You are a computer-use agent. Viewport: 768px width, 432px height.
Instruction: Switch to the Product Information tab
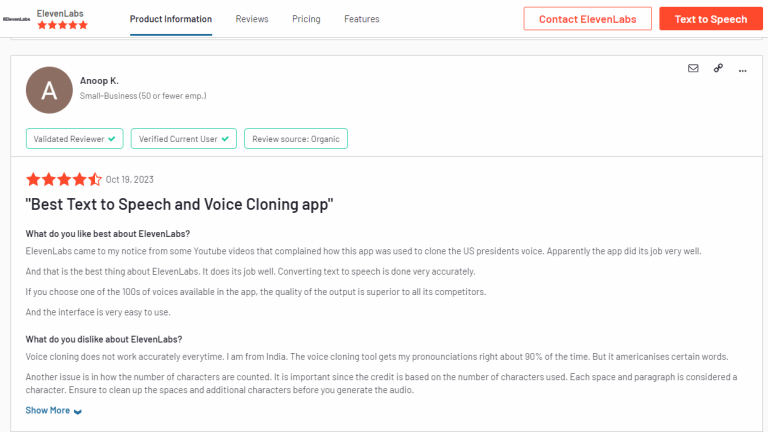(x=171, y=19)
